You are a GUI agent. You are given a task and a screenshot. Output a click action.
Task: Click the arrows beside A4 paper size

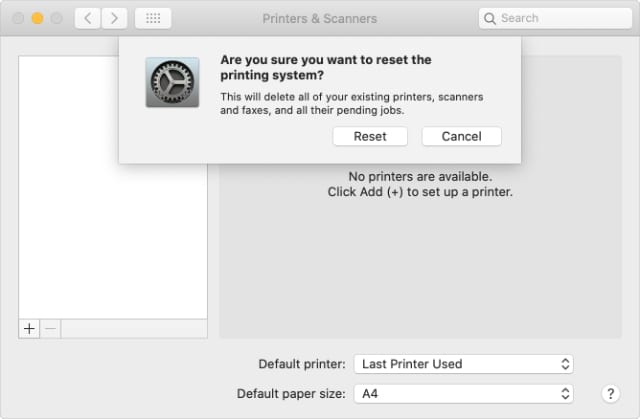(x=565, y=394)
